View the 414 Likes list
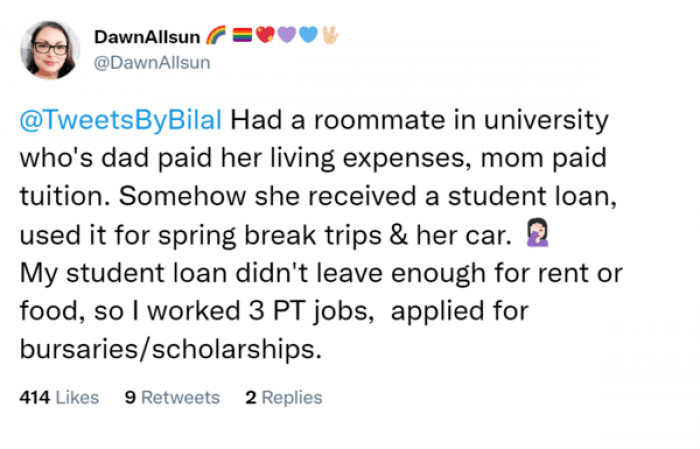The height and width of the screenshot is (449, 700). [59, 397]
